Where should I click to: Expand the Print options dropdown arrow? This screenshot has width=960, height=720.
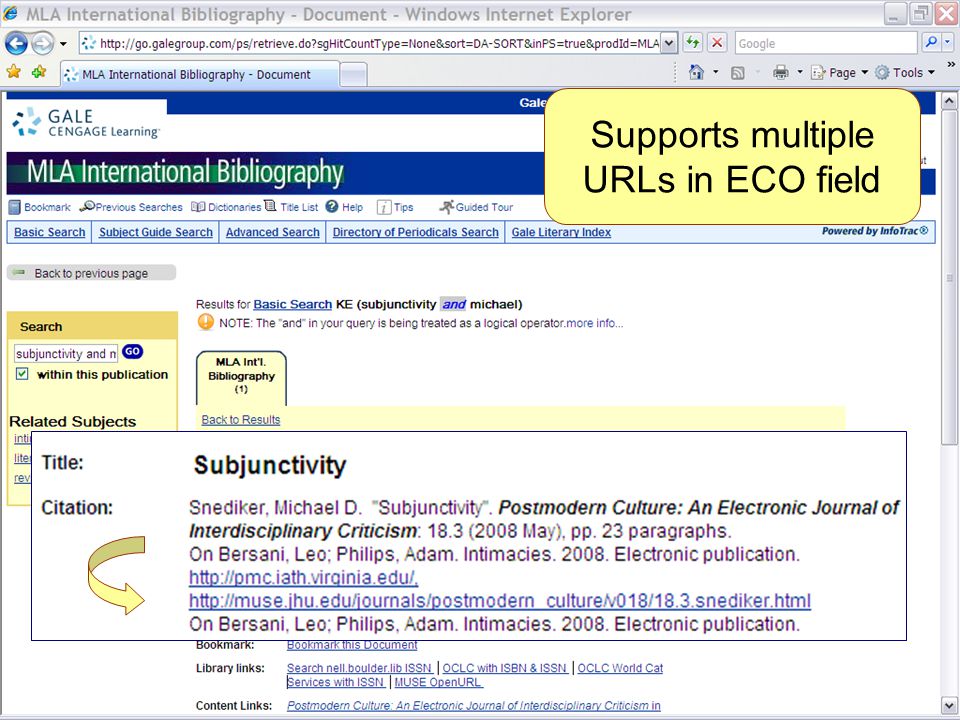(799, 72)
